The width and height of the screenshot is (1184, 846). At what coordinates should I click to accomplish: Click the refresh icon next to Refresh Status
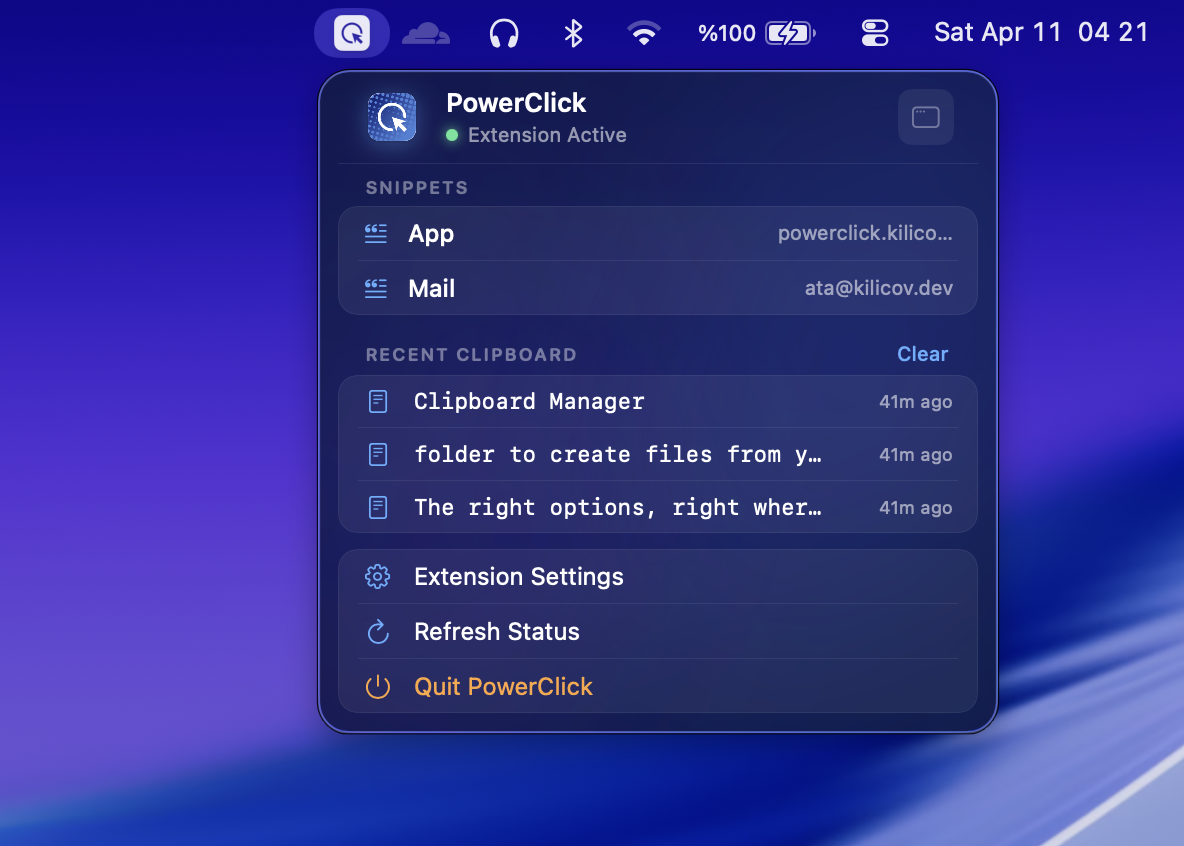pos(377,631)
